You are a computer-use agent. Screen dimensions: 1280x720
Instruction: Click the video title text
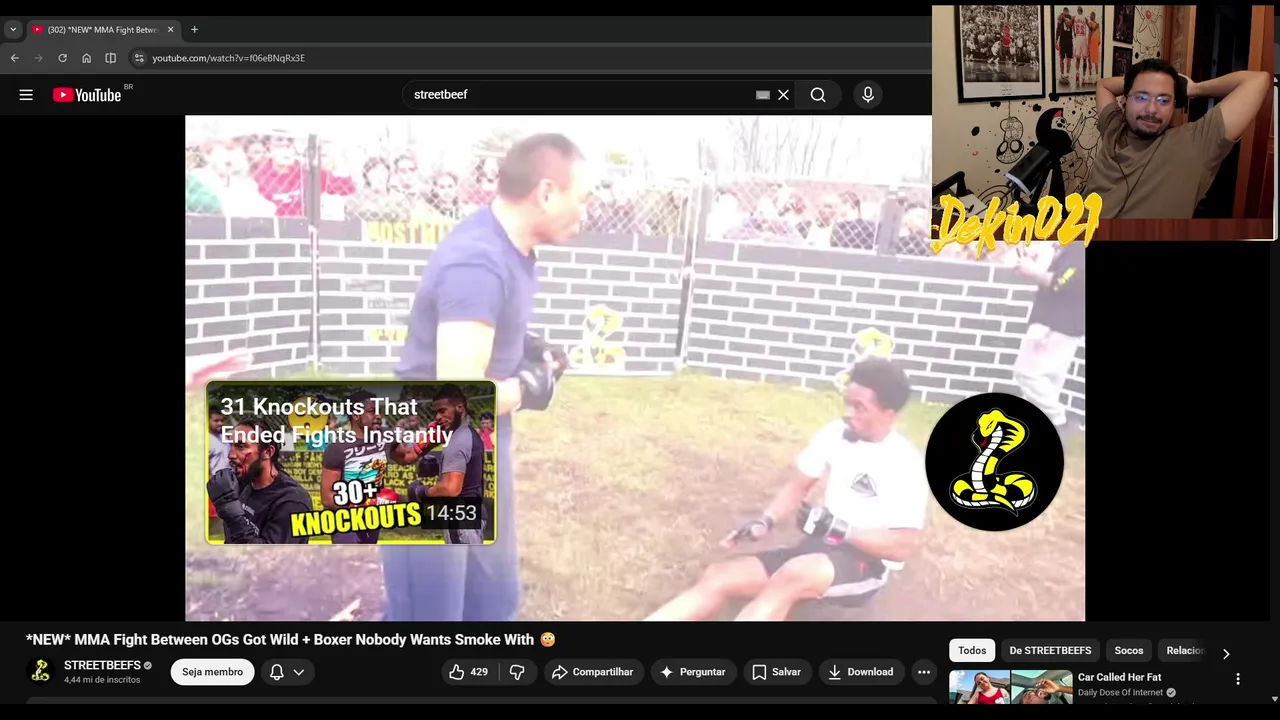(x=290, y=640)
